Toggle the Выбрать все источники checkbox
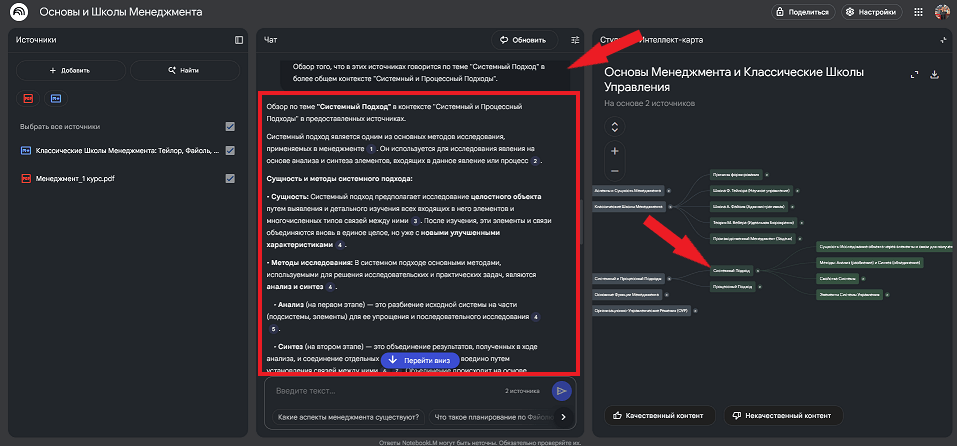This screenshot has width=957, height=446. click(230, 127)
